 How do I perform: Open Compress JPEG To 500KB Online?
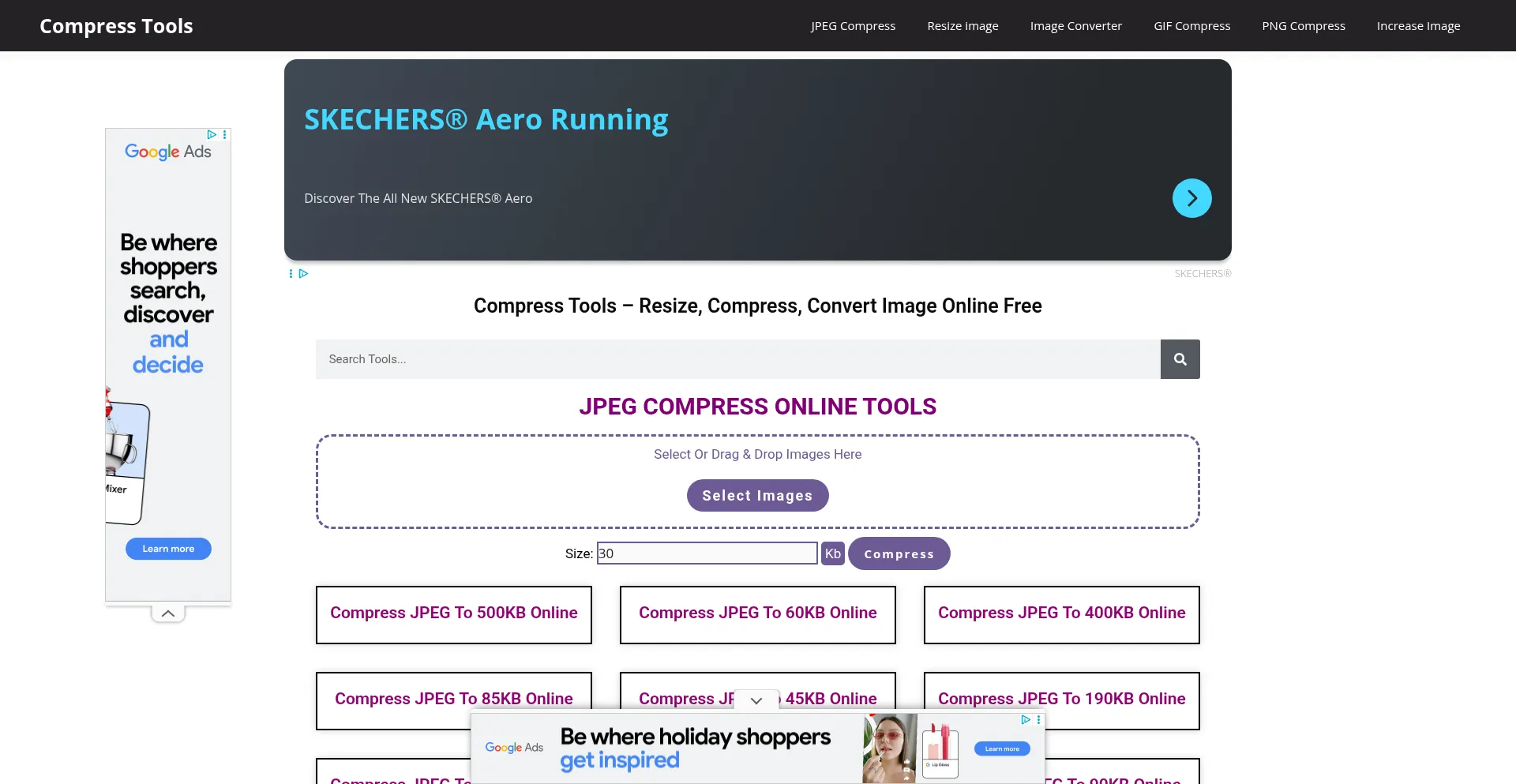(454, 614)
